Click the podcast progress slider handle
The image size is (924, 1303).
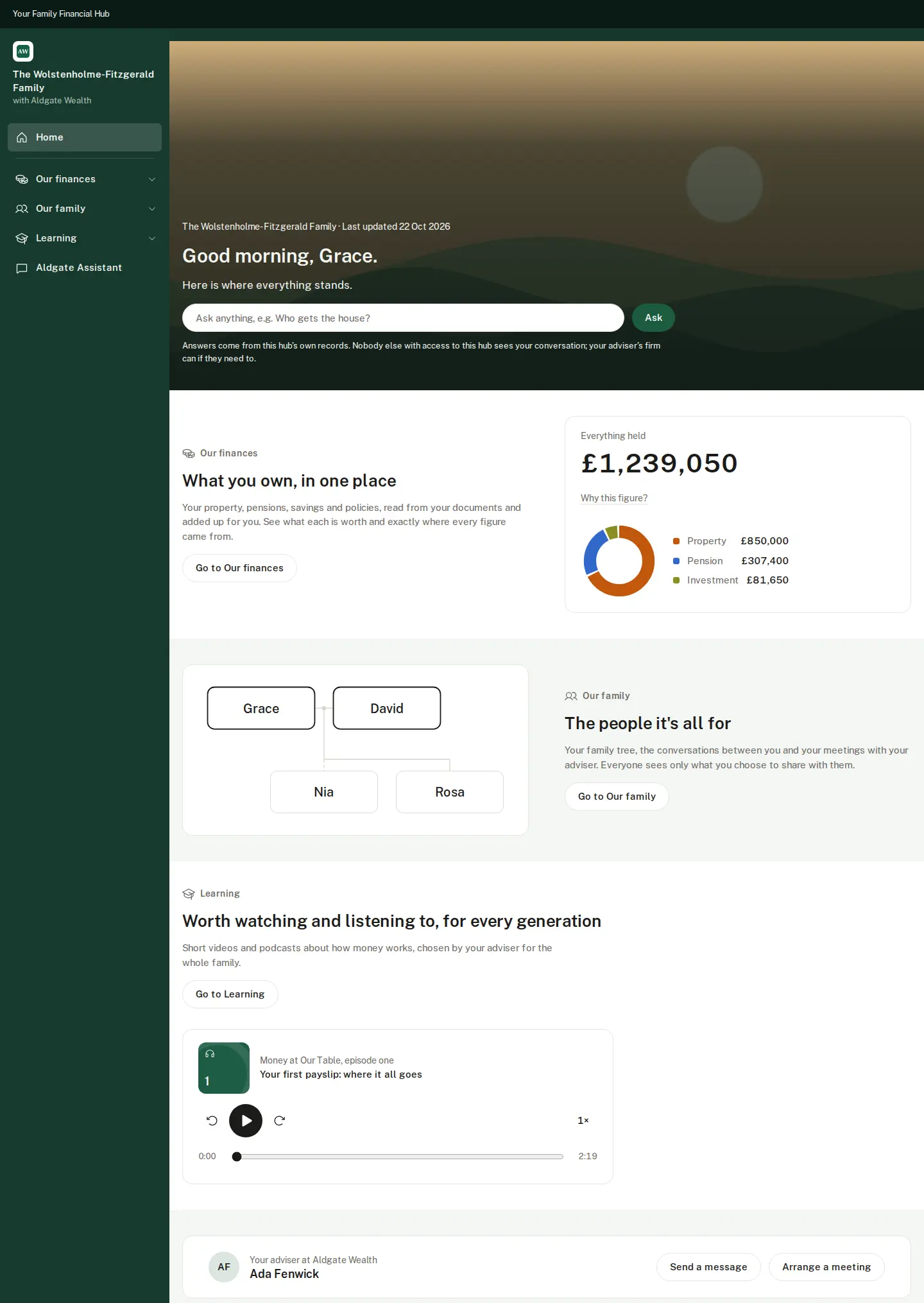tap(237, 1157)
